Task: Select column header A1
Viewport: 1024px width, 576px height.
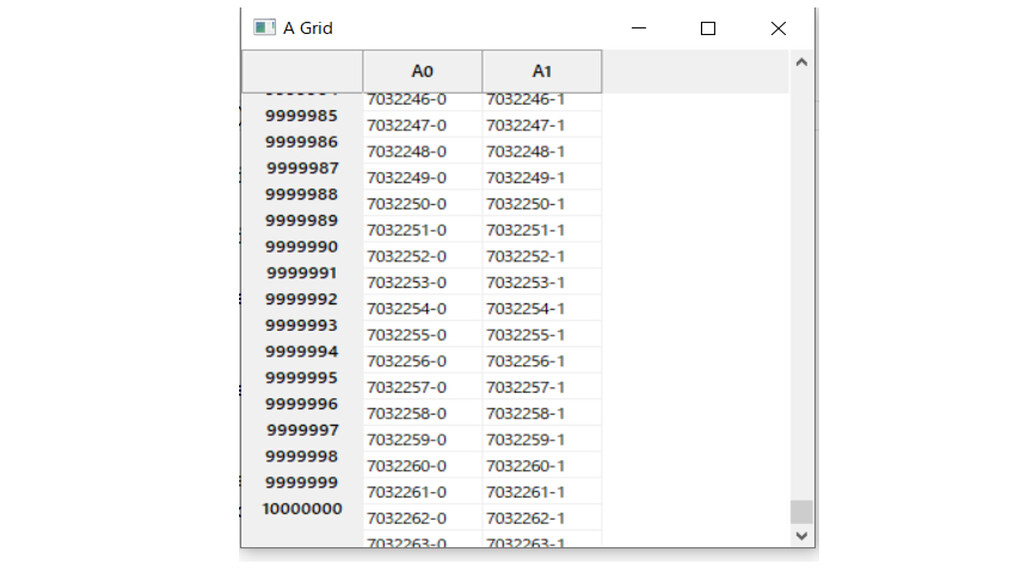Action: point(542,71)
